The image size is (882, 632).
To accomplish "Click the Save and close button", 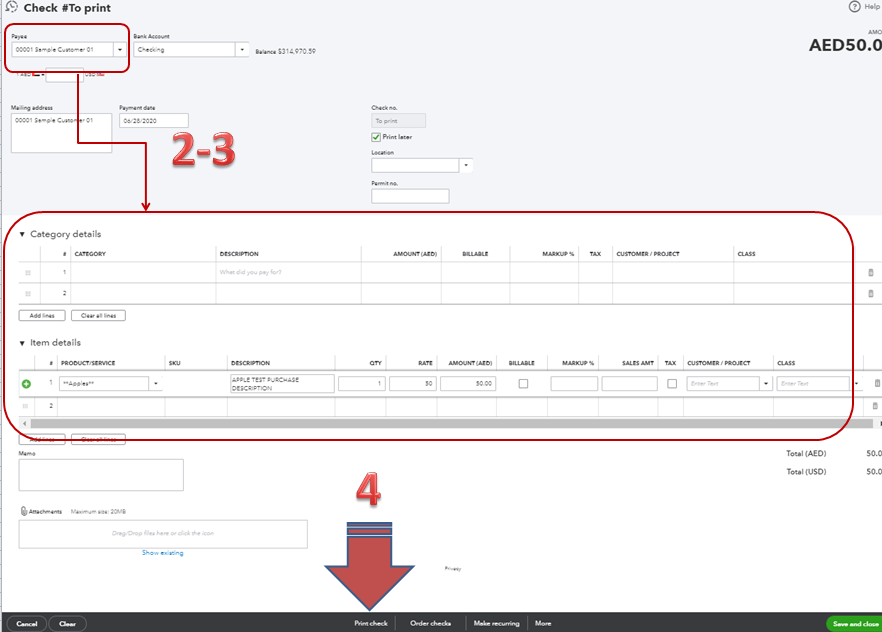I will pyautogui.click(x=855, y=624).
